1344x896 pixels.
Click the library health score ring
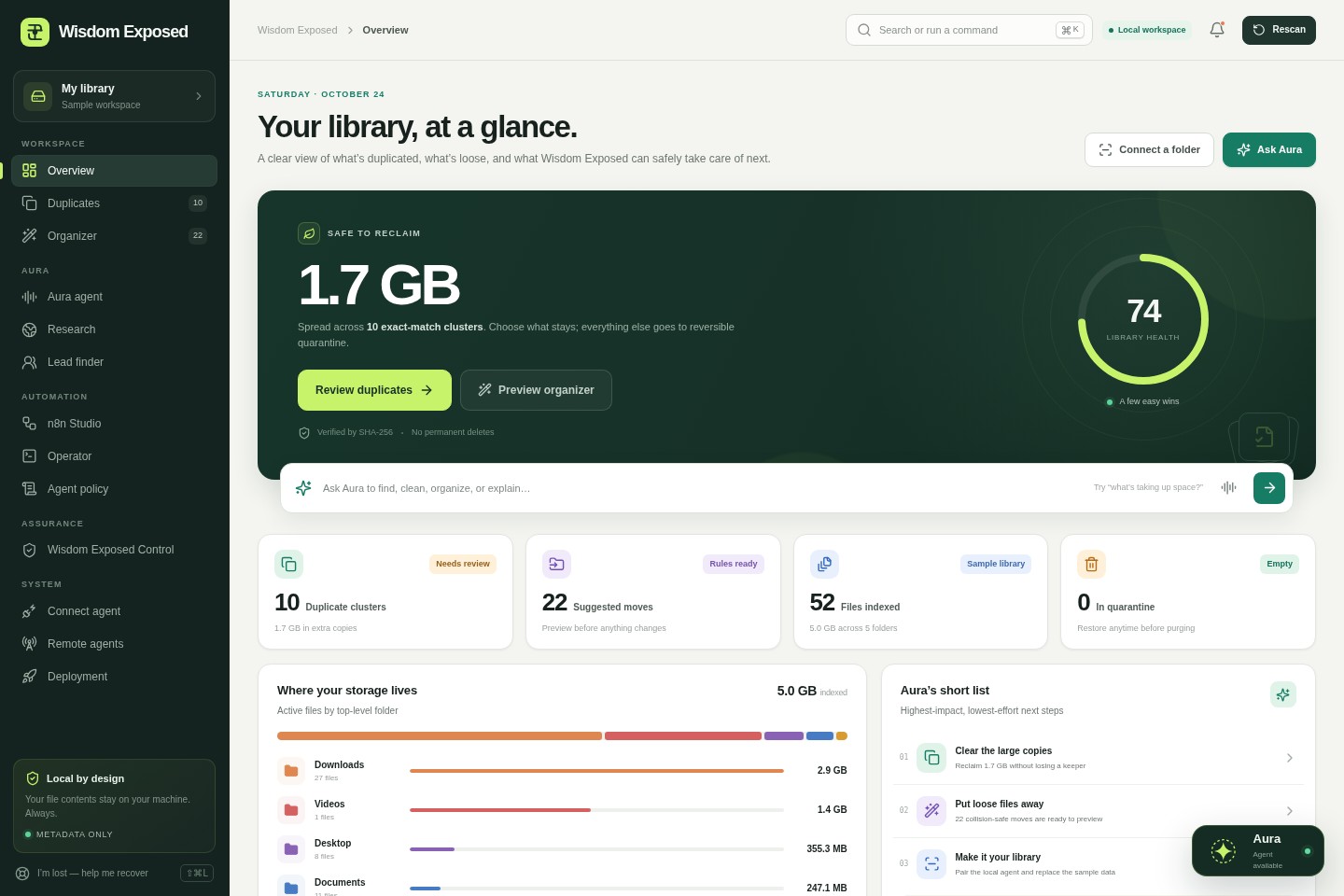tap(1143, 319)
